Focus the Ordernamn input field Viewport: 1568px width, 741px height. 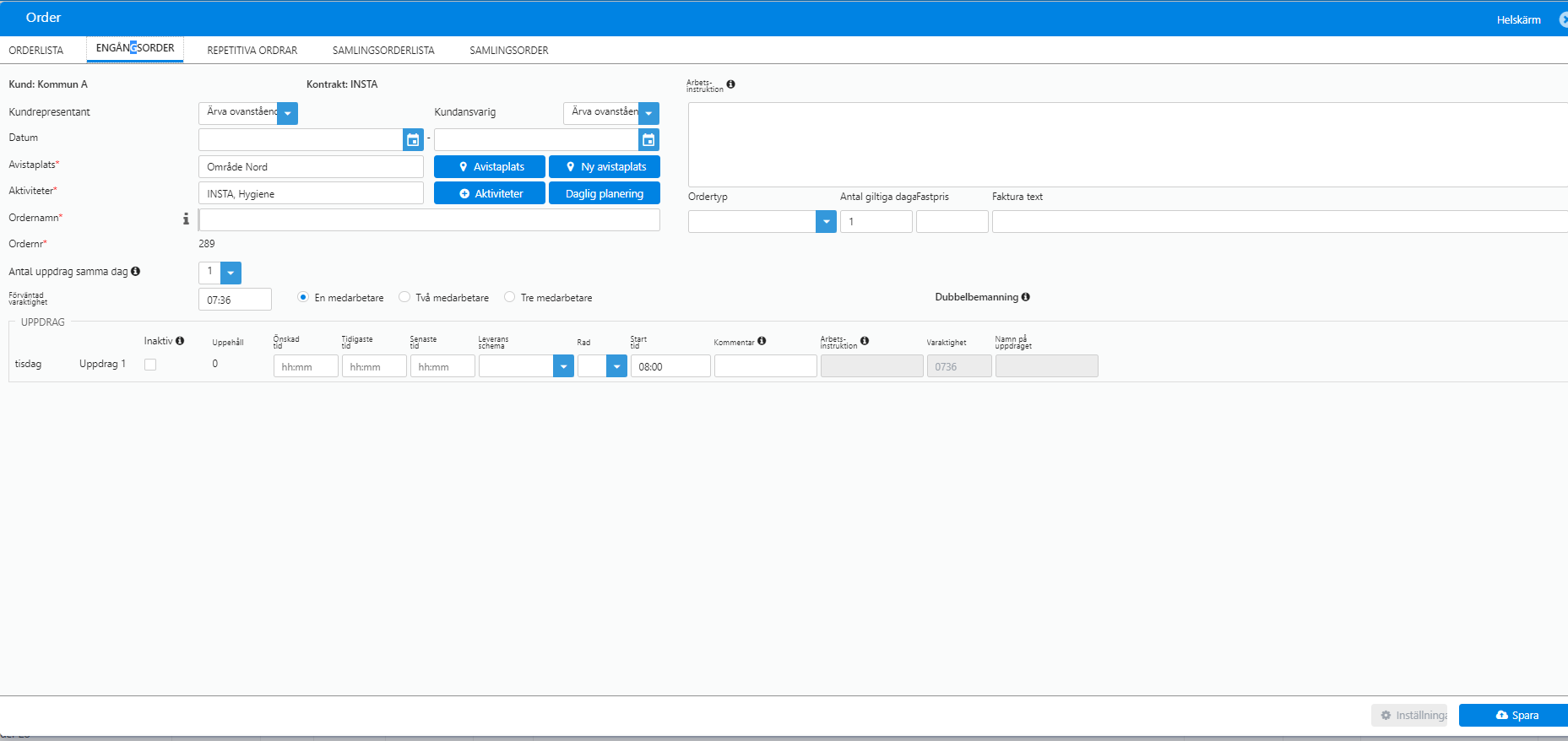pyautogui.click(x=429, y=219)
